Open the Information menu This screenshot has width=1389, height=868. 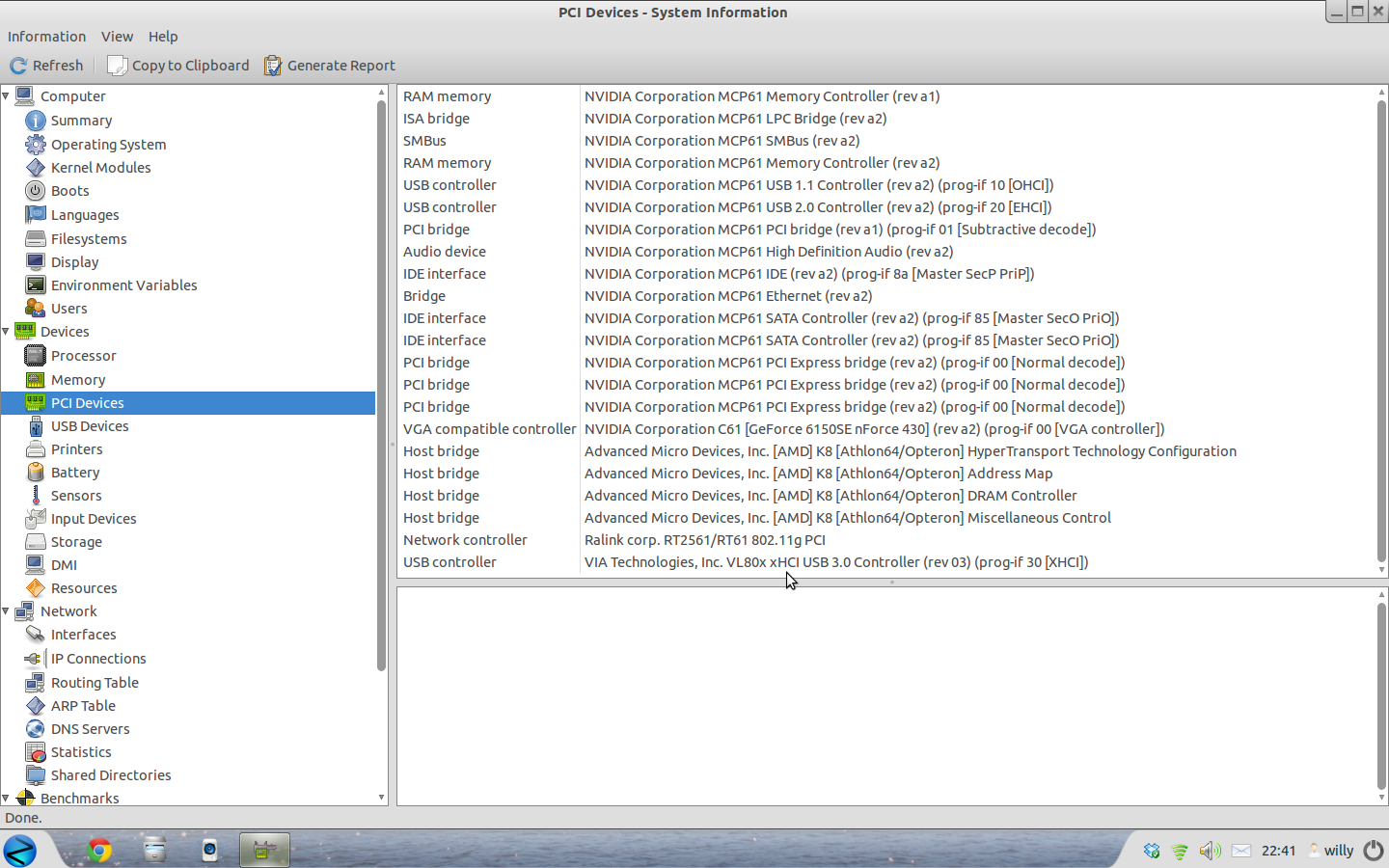click(46, 37)
